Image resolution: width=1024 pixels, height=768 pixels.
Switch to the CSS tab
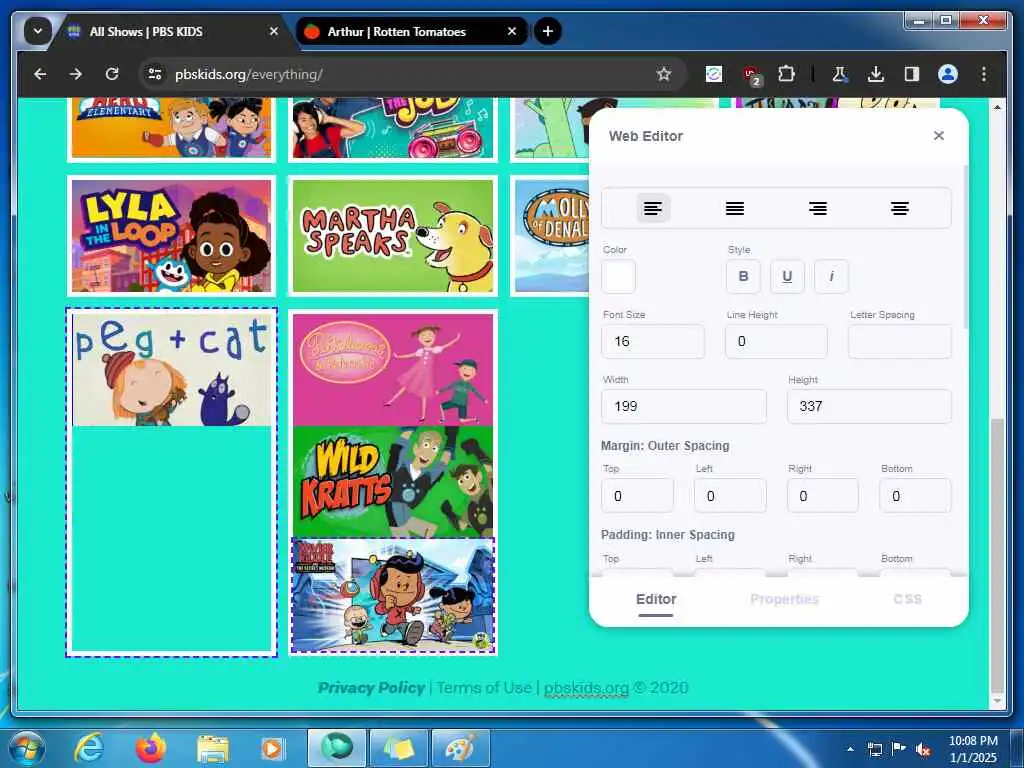(x=907, y=600)
